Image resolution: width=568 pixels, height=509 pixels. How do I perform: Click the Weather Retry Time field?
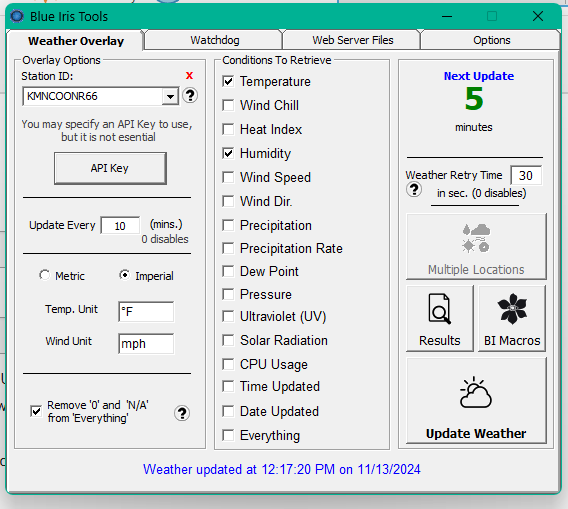pos(526,176)
